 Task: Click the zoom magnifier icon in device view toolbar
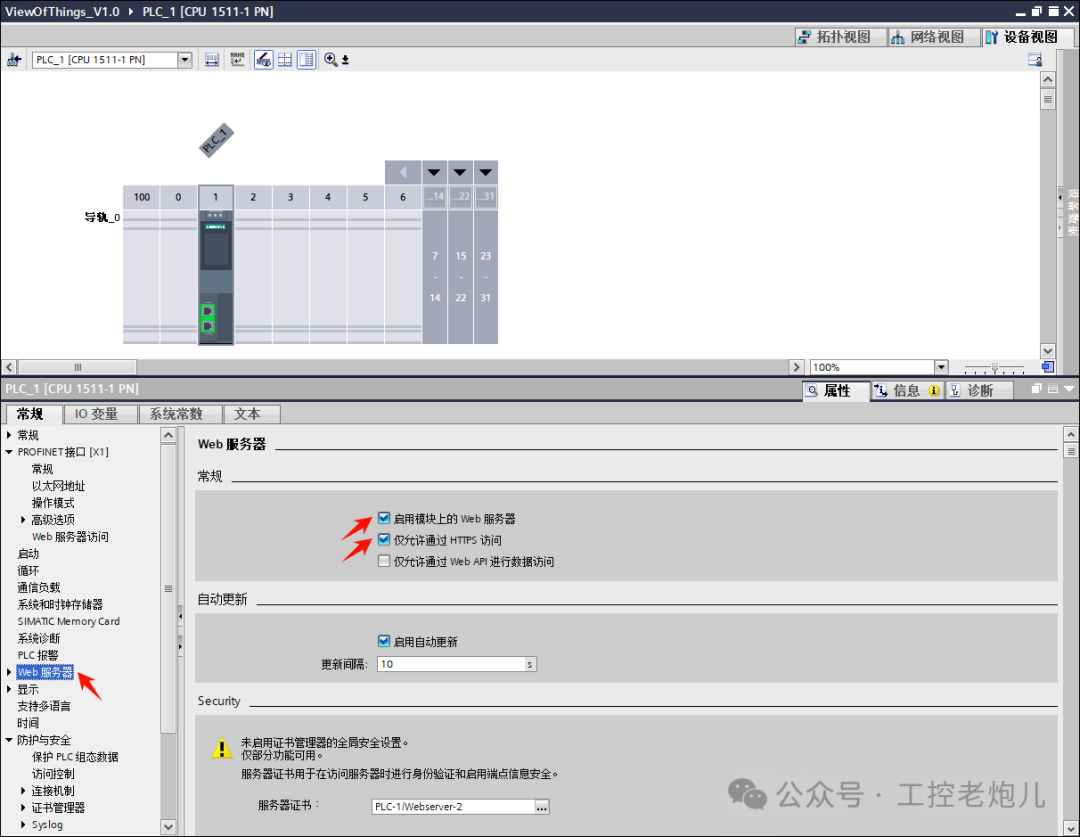[330, 59]
